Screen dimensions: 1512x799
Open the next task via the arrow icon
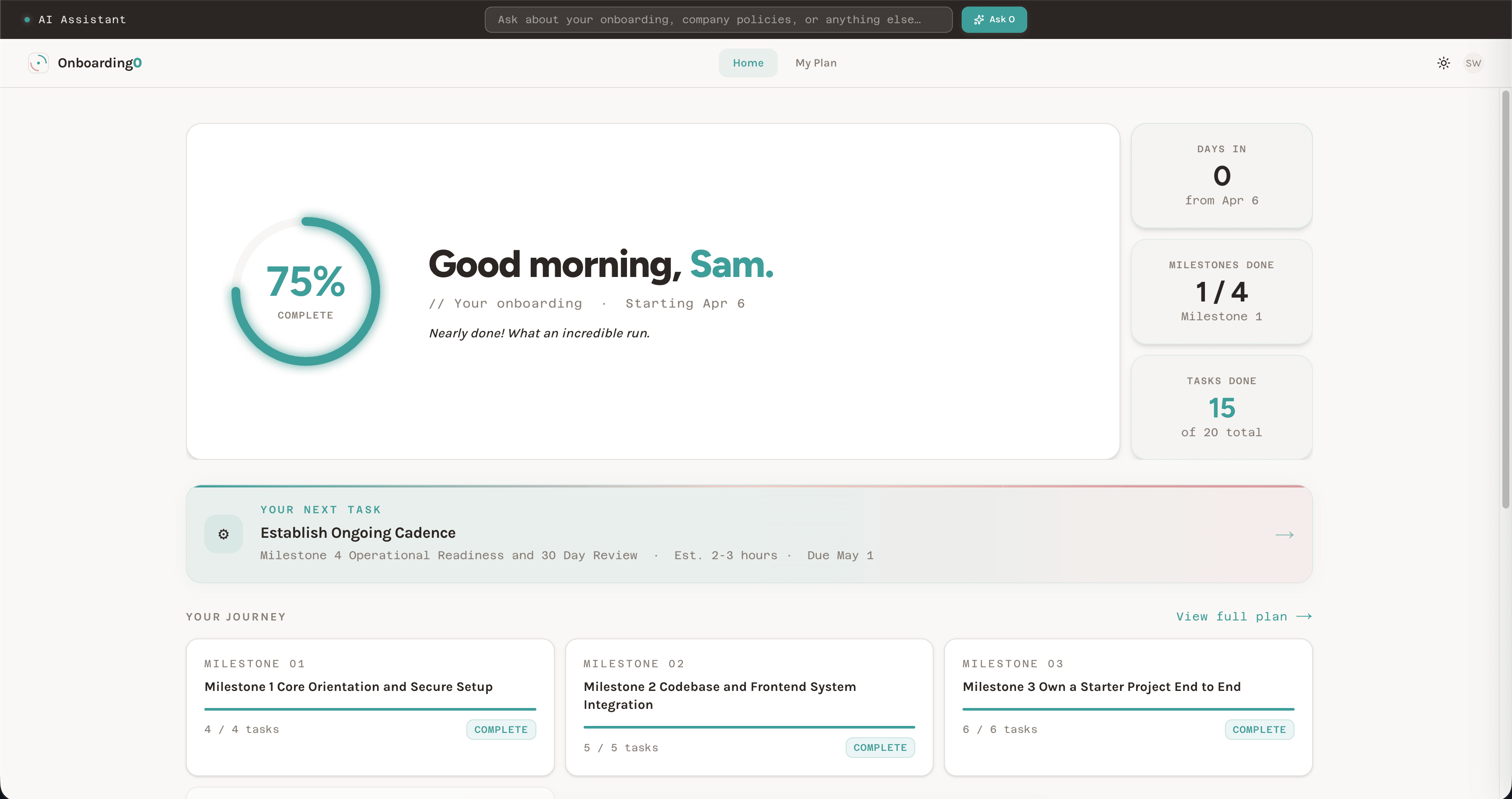click(x=1284, y=534)
